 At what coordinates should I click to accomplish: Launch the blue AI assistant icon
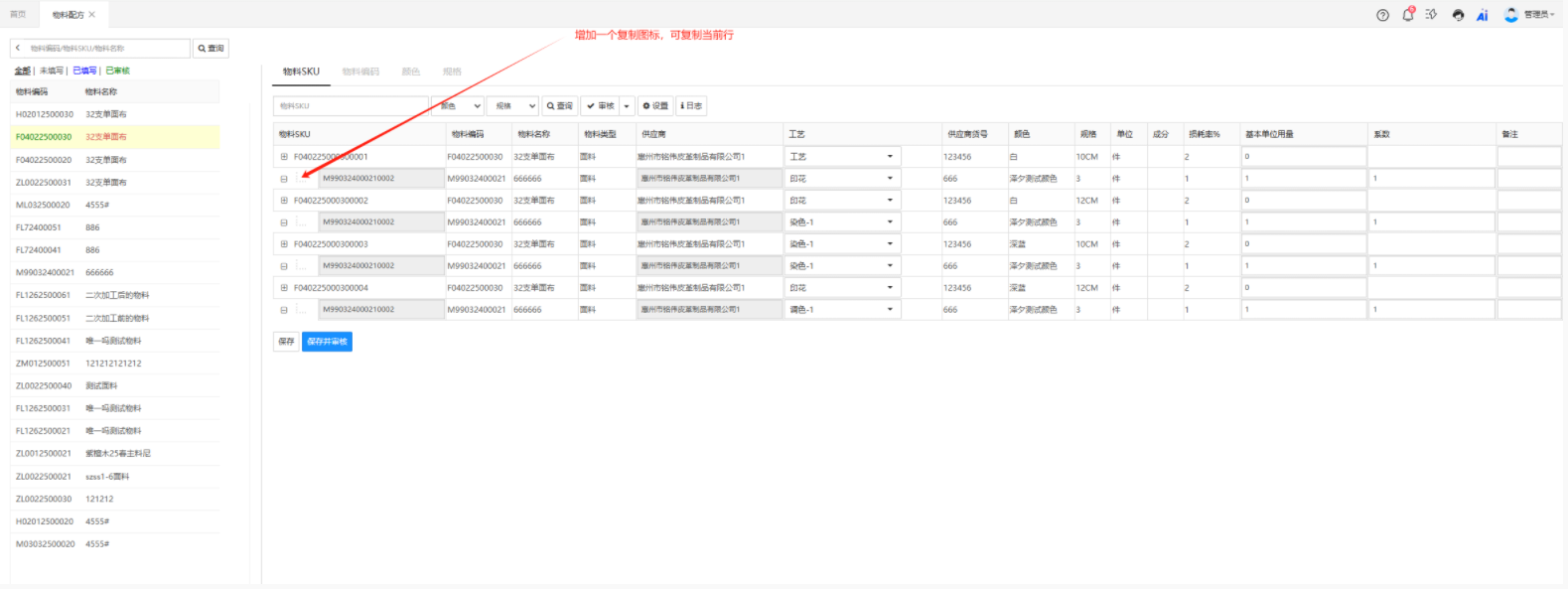point(1482,15)
